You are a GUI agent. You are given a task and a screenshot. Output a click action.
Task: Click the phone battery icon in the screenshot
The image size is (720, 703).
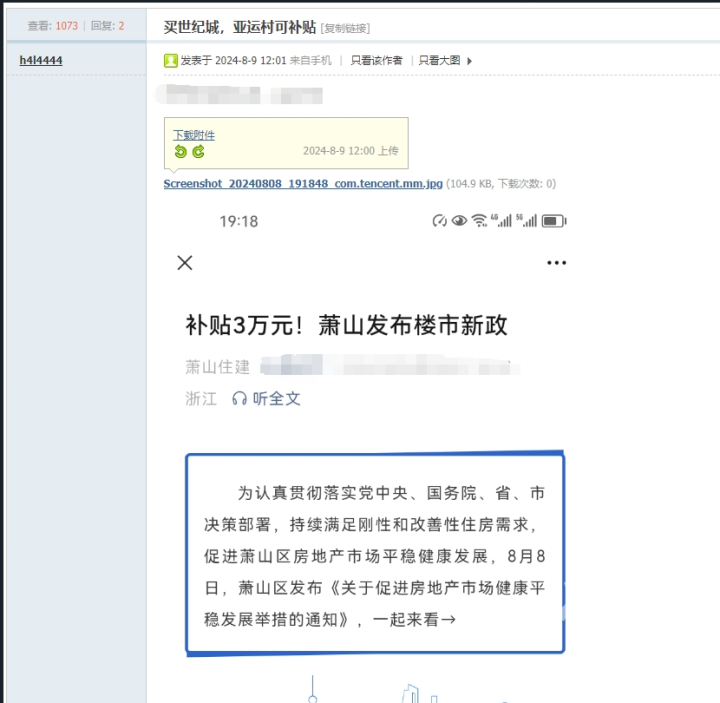554,221
